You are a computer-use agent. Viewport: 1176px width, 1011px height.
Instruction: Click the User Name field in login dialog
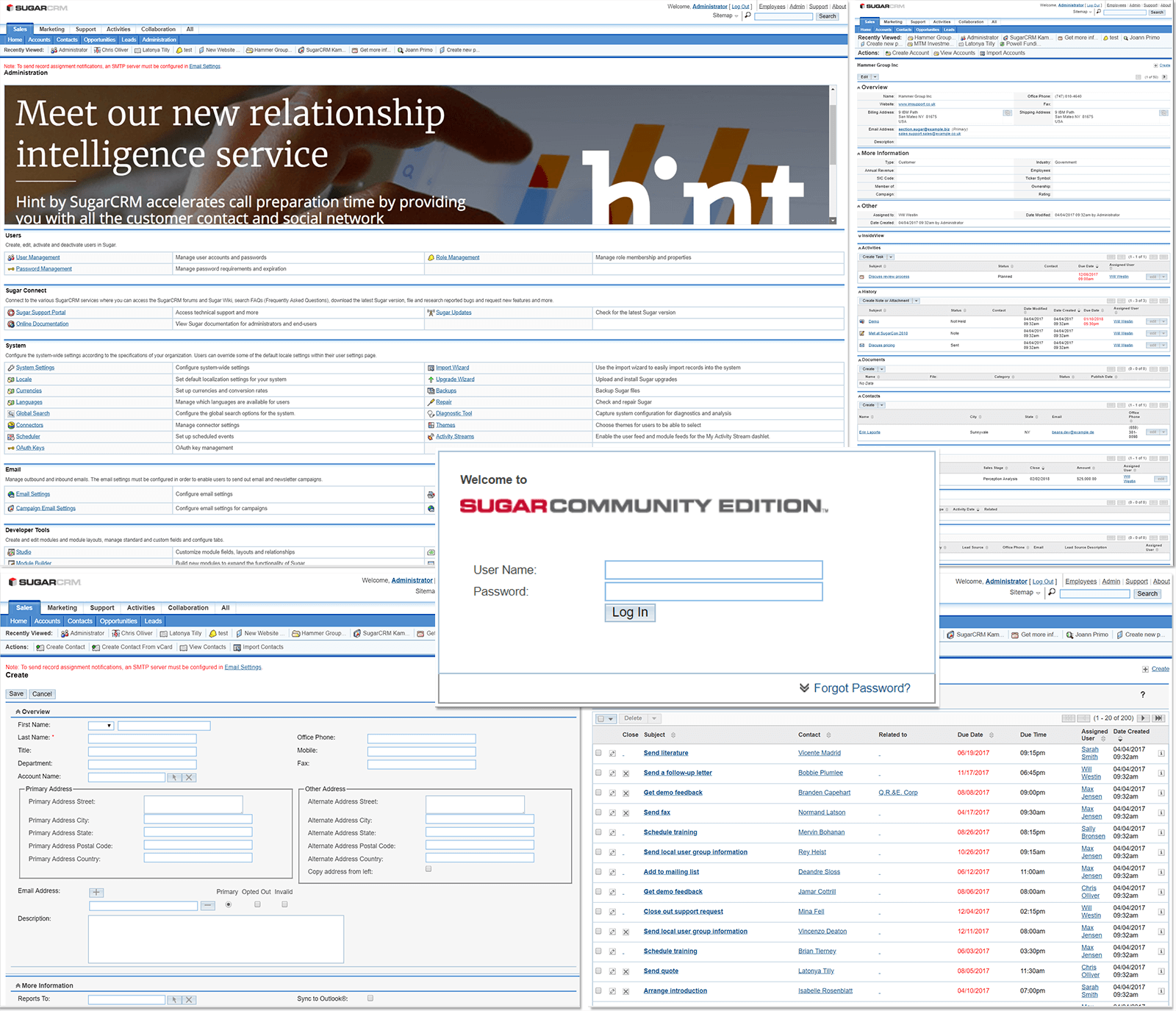click(x=713, y=570)
